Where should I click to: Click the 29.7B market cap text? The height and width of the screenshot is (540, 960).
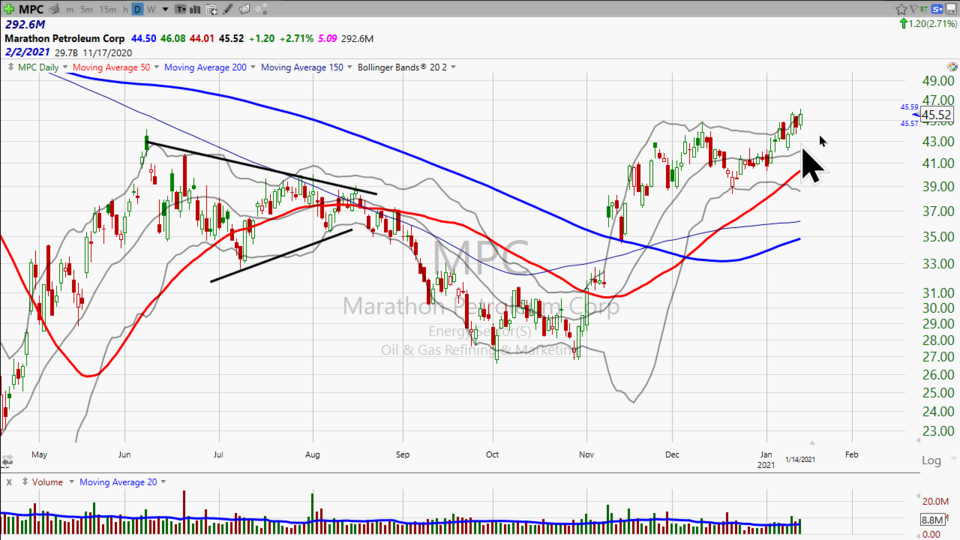67,53
